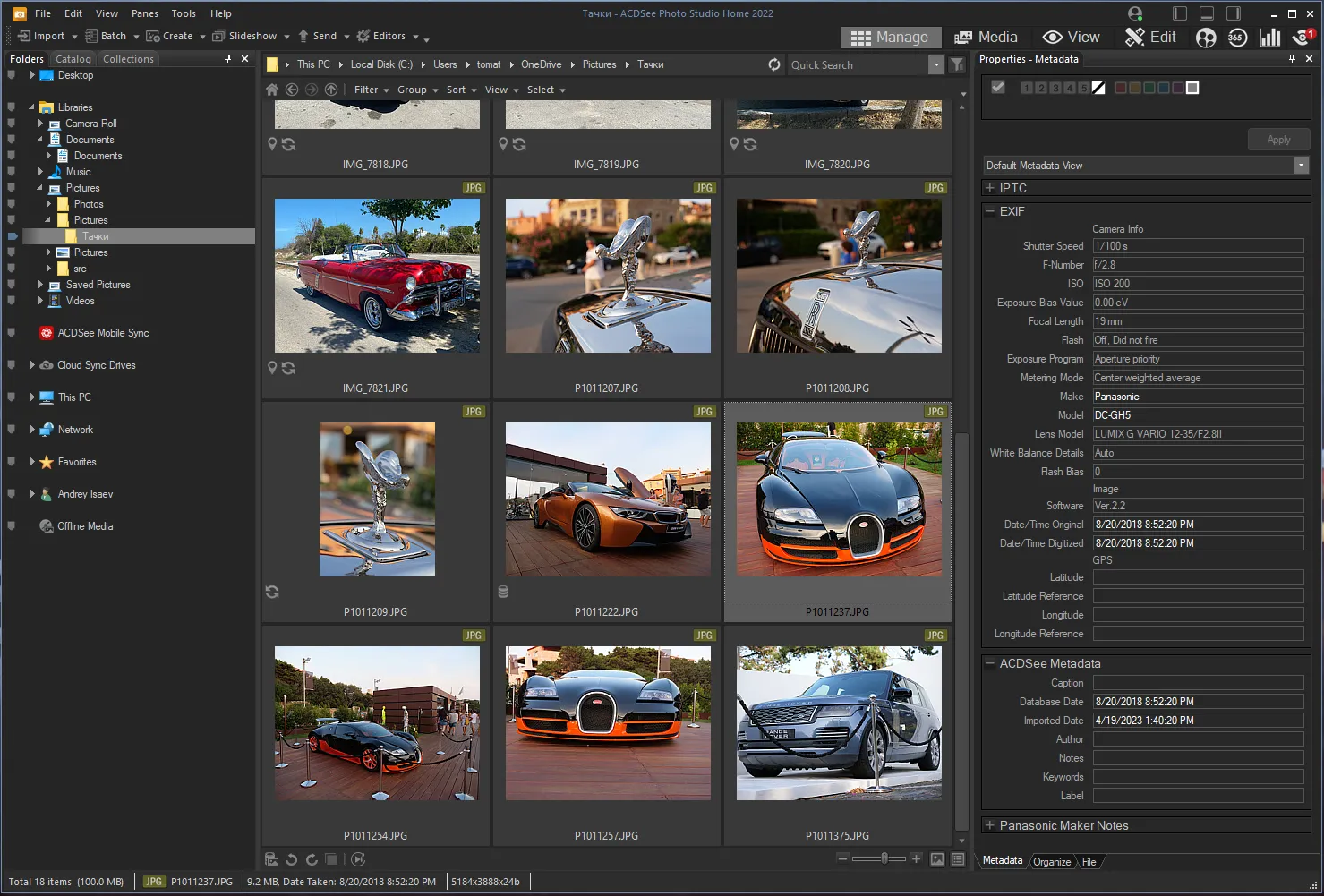This screenshot has width=1324, height=896.
Task: Open the 365 mode icon
Action: pyautogui.click(x=1237, y=38)
